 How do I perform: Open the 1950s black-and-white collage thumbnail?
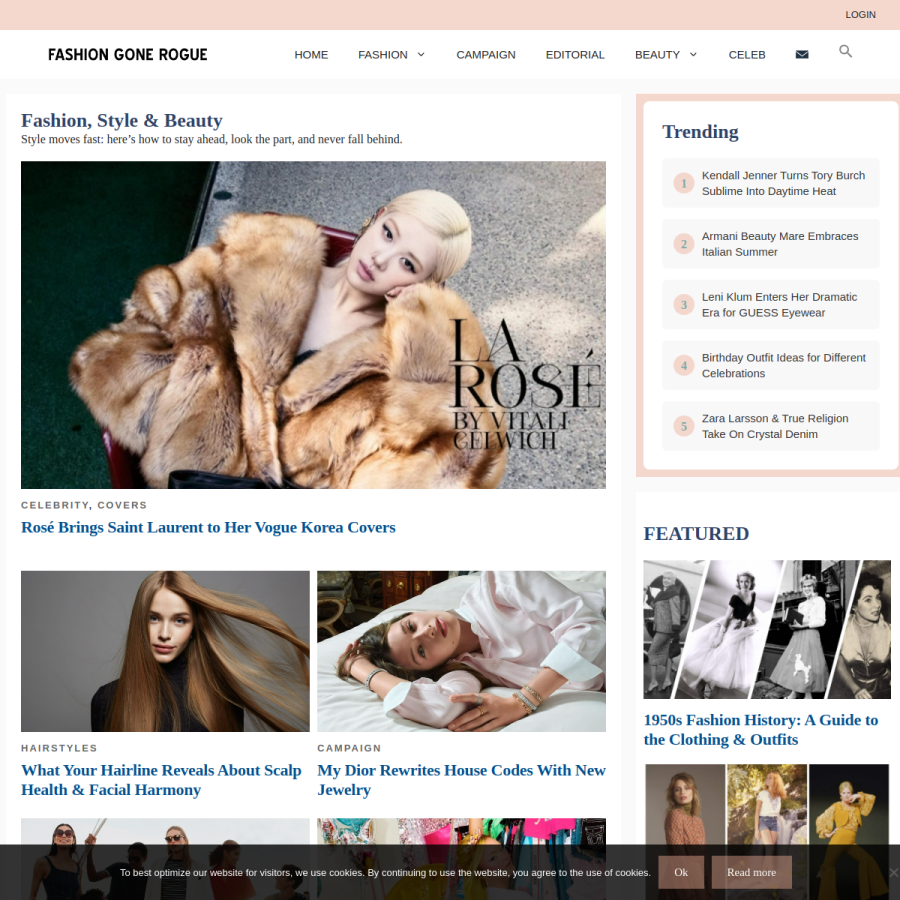click(x=767, y=630)
